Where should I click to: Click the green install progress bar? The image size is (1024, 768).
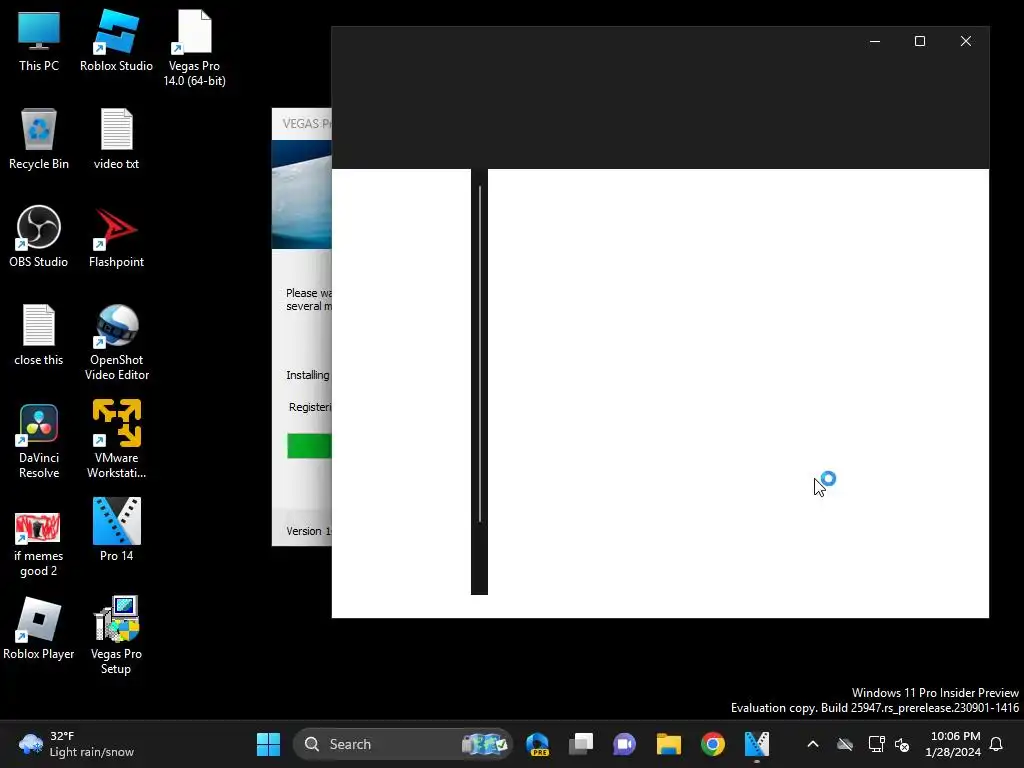310,446
